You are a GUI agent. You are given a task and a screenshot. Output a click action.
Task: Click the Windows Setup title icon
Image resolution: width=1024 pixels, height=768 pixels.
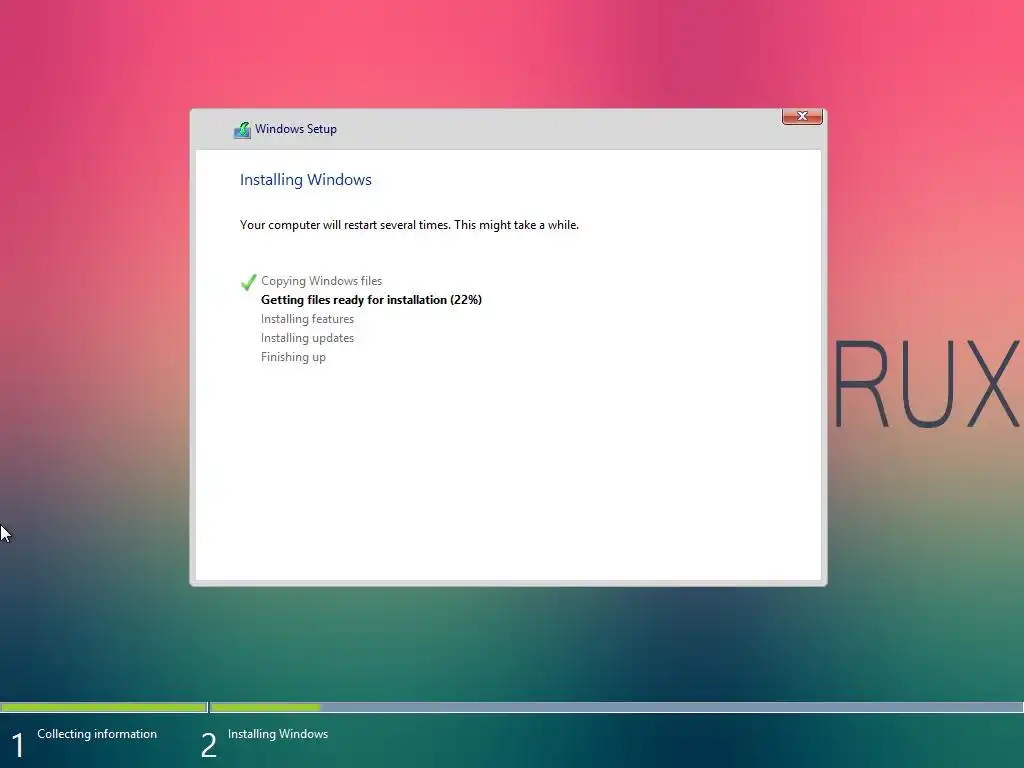click(x=242, y=130)
